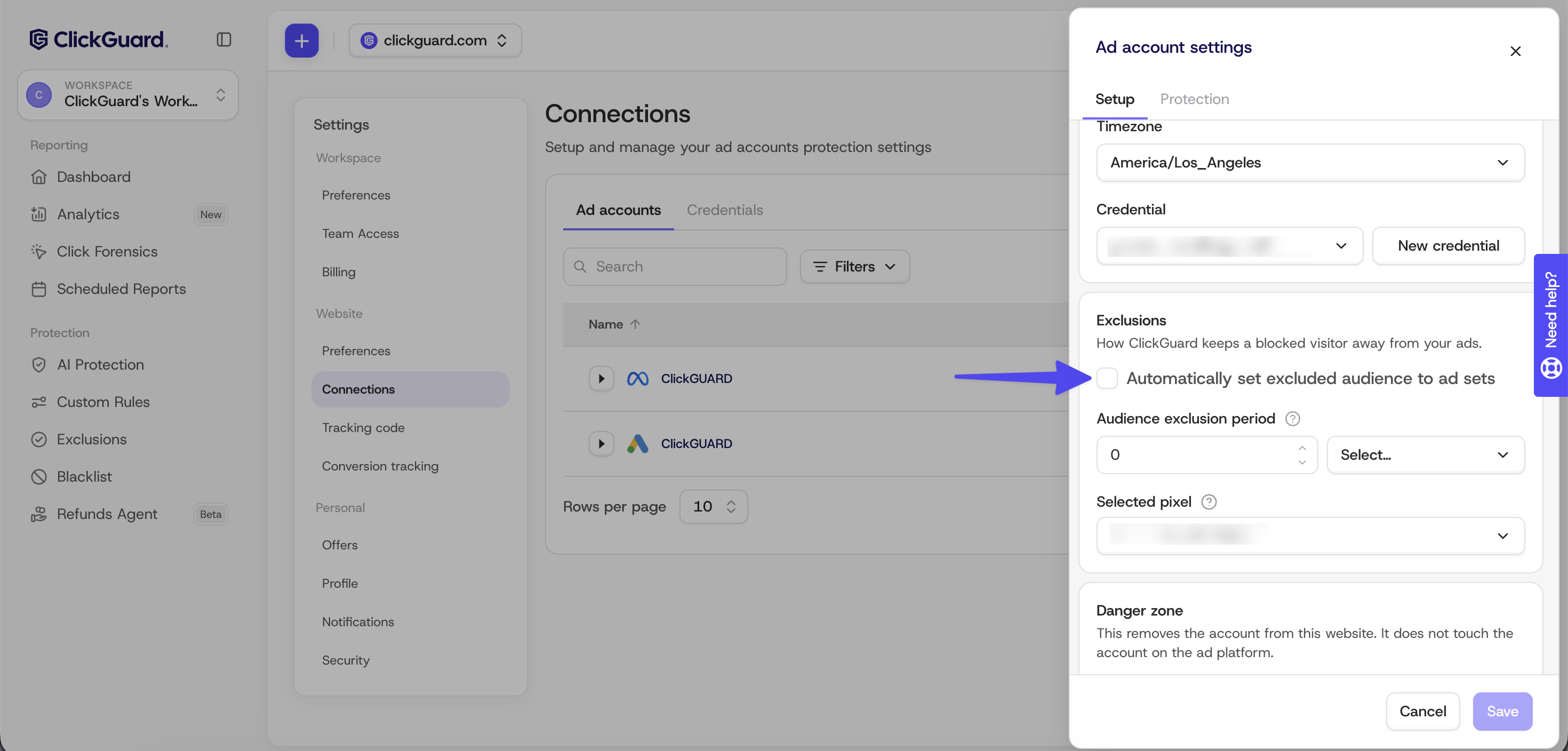Open Exclusions check-circle icon
The image size is (1568, 751).
point(39,440)
